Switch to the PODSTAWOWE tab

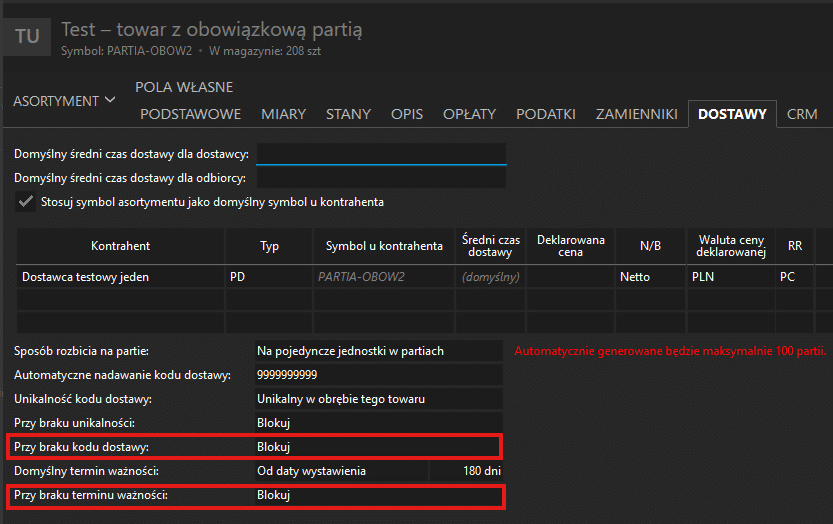pos(190,114)
